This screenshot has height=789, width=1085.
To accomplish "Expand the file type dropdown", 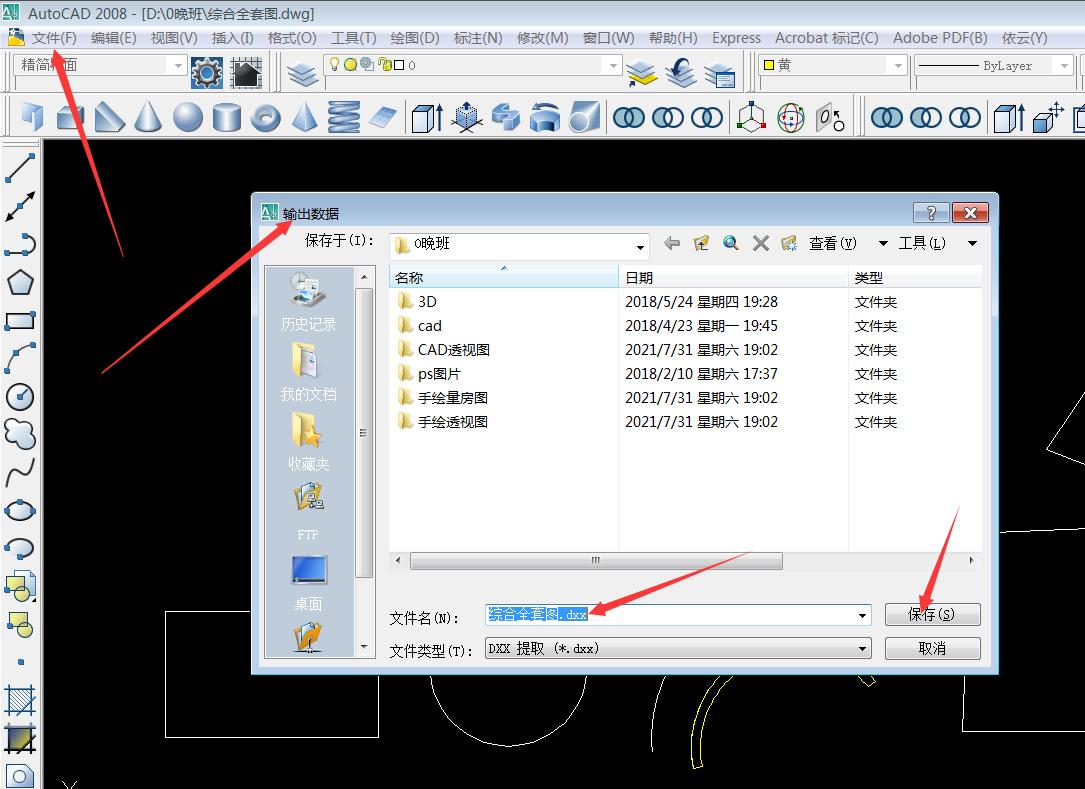I will tap(862, 649).
